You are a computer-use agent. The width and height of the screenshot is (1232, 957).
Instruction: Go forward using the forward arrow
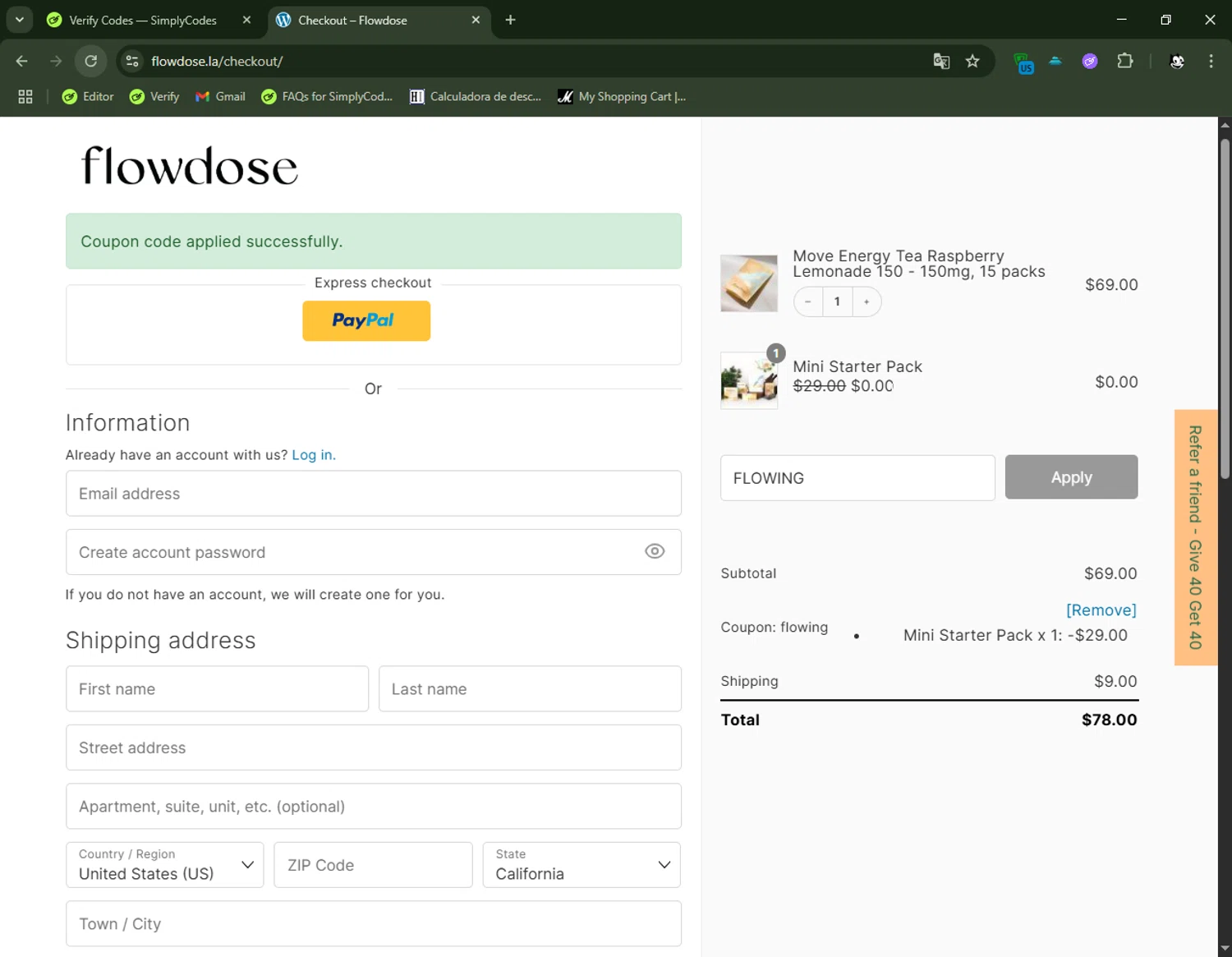[x=56, y=61]
